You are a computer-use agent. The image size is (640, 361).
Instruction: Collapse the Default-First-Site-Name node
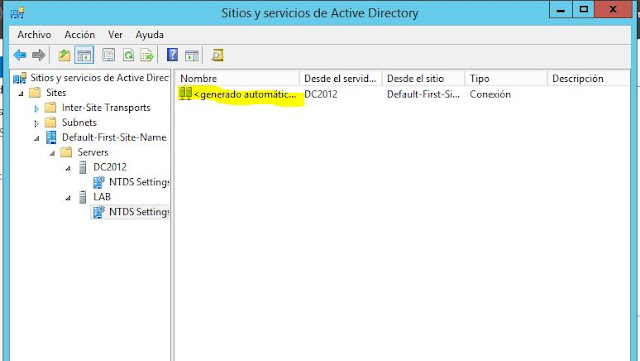[37, 138]
